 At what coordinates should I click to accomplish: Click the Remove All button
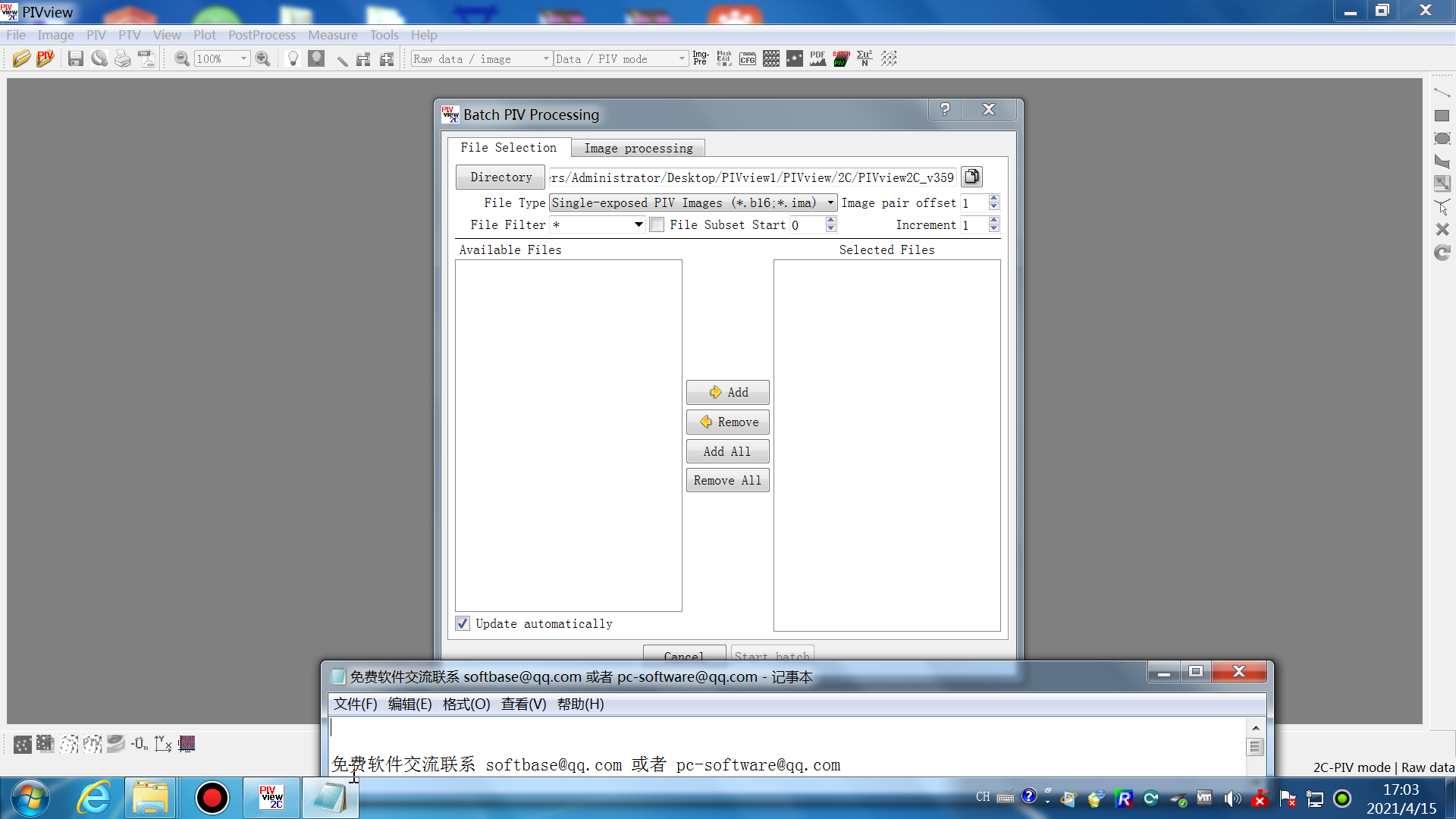coord(727,480)
